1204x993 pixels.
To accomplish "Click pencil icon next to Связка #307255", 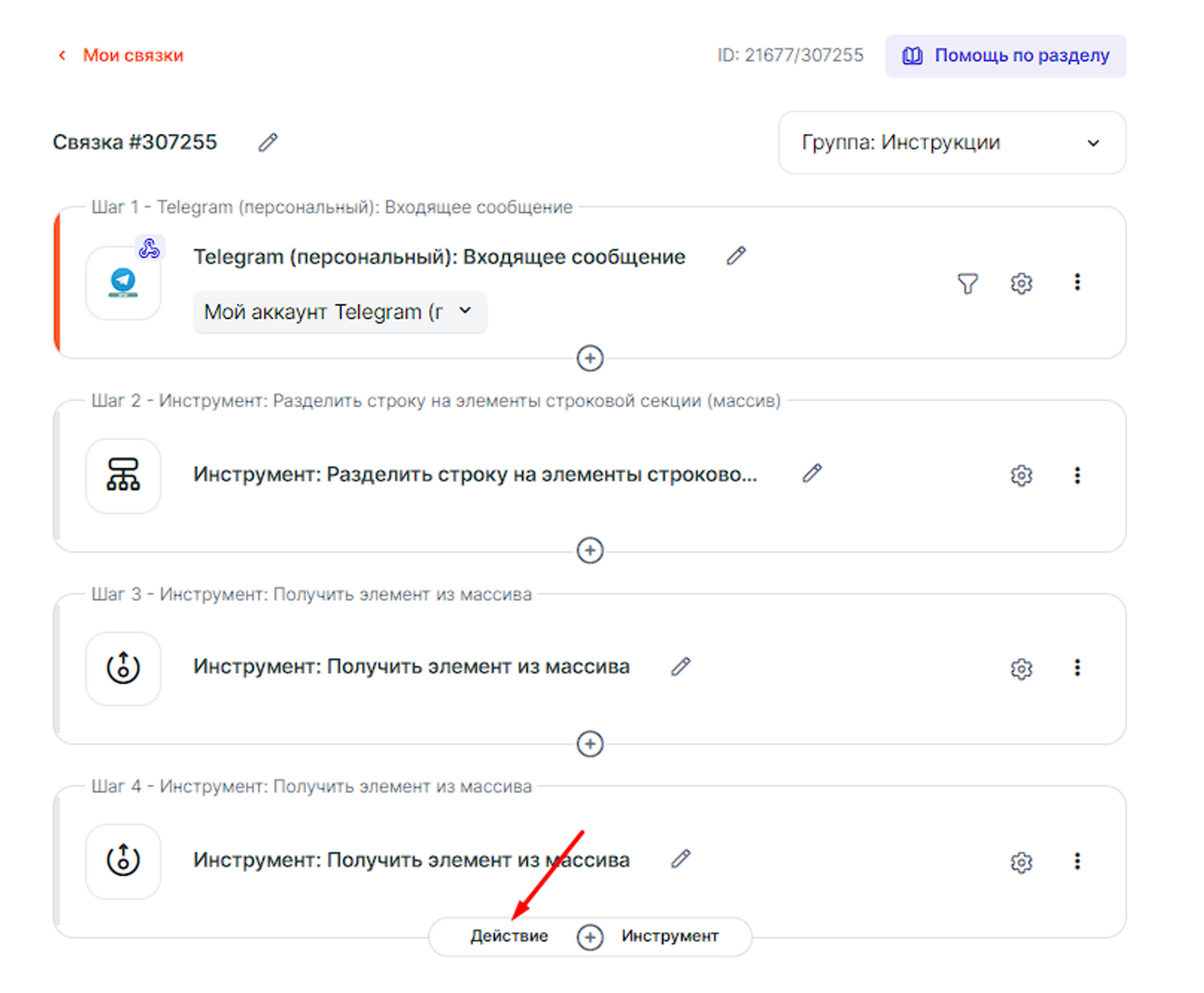I will 268,142.
